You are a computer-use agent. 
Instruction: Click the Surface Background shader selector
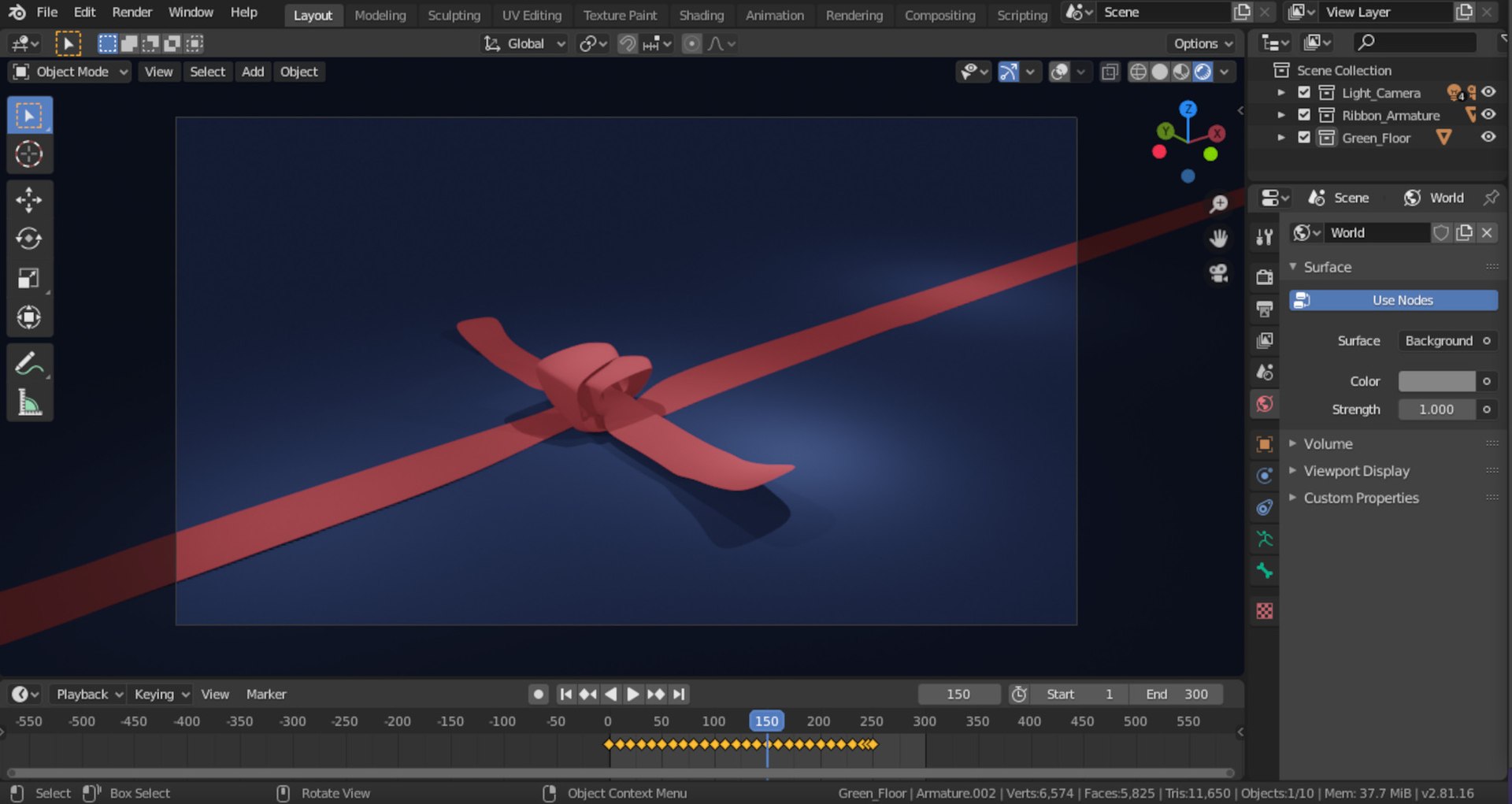pos(1440,341)
